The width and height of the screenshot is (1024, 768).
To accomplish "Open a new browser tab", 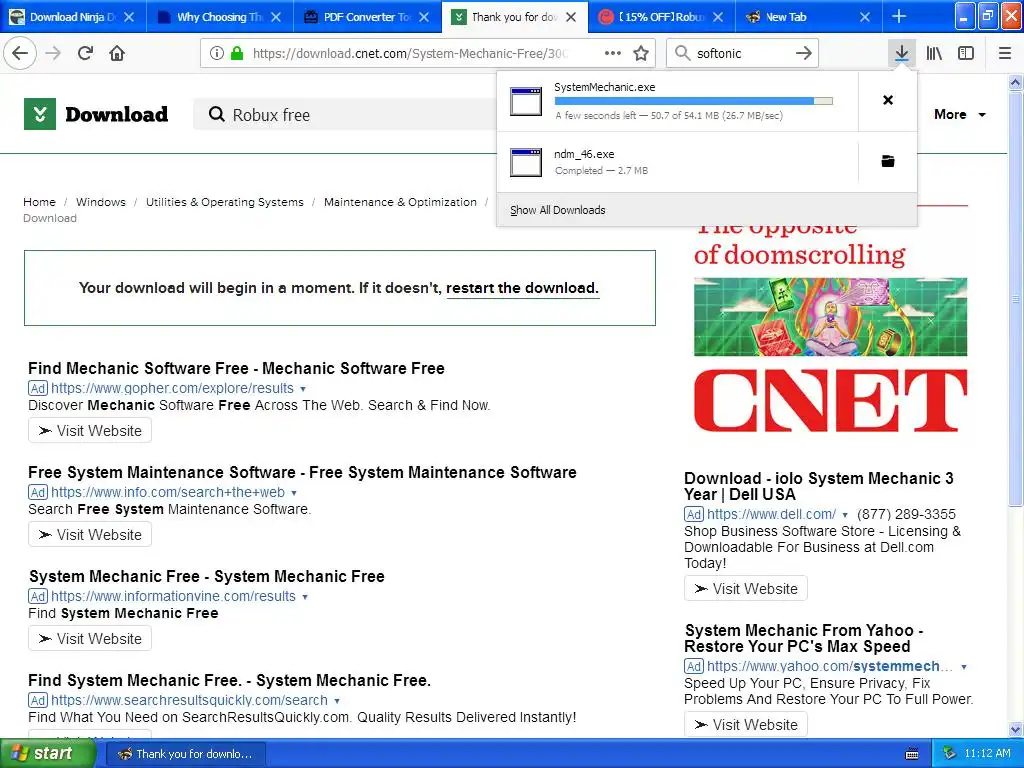I will pos(899,16).
